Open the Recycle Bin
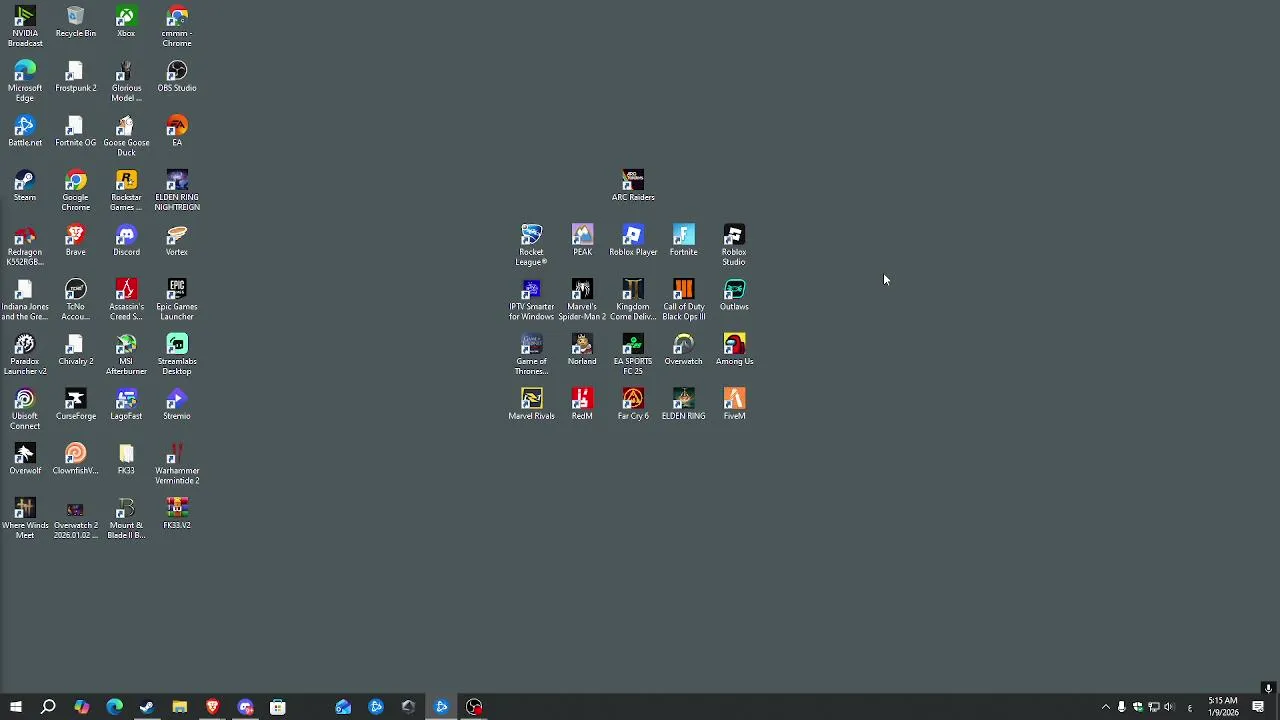This screenshot has width=1280, height=720. [76, 22]
